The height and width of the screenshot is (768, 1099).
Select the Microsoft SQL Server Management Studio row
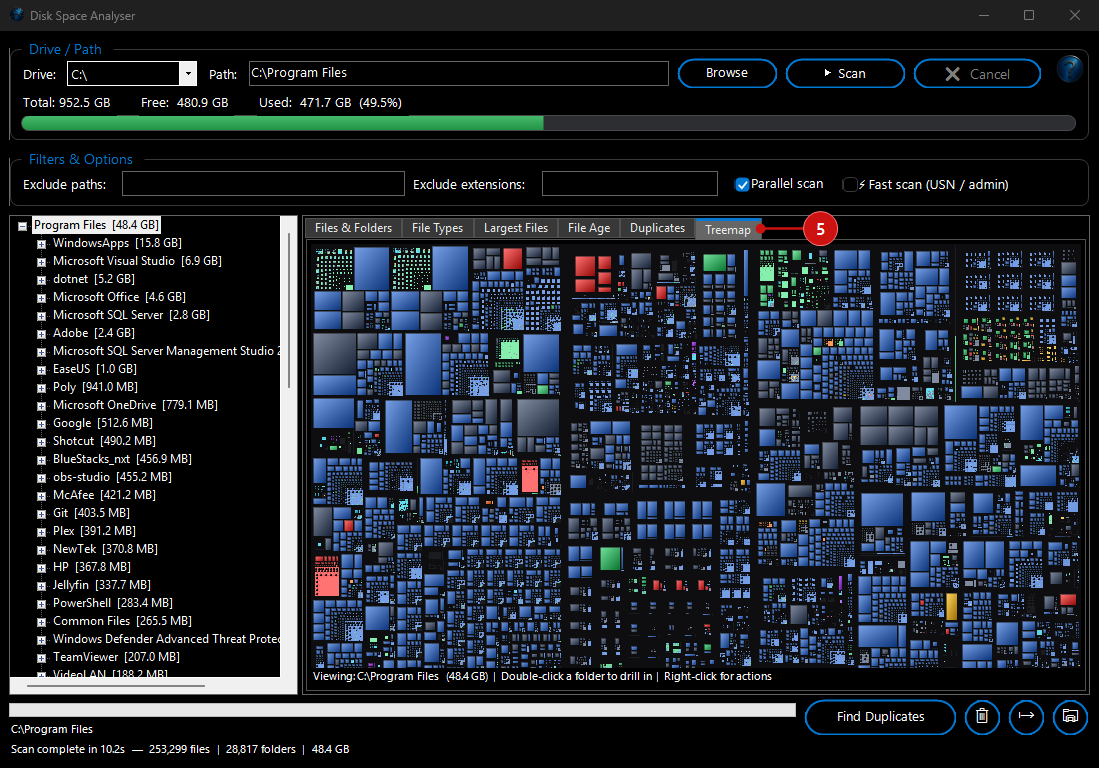[x=166, y=351]
